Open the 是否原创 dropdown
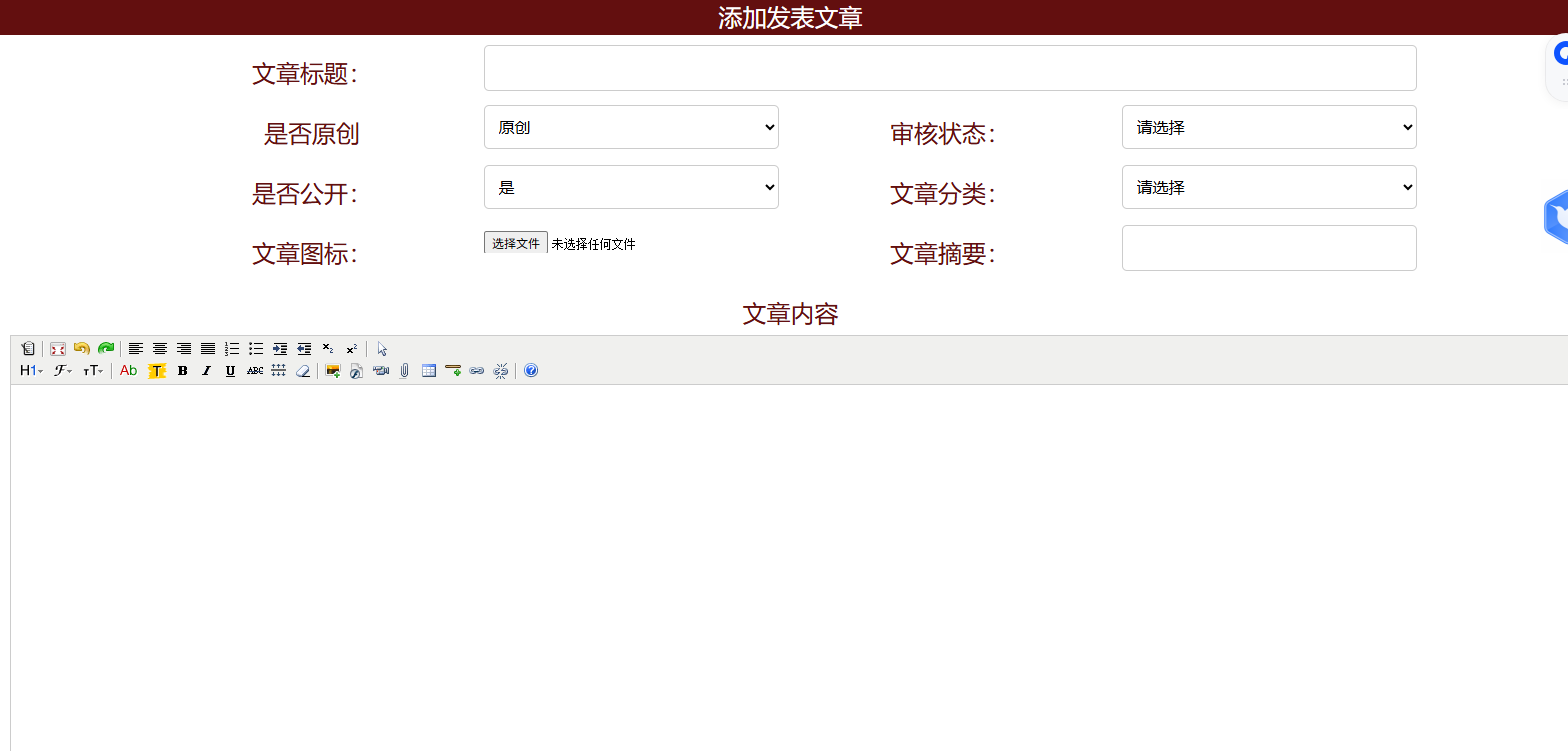The image size is (1568, 751). (631, 127)
